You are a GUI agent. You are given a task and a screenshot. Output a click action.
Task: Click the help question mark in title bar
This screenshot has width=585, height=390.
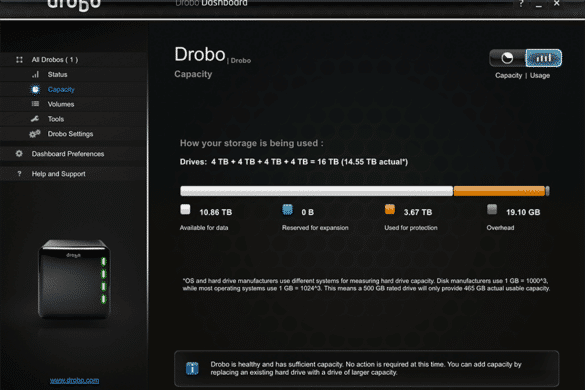pos(521,4)
